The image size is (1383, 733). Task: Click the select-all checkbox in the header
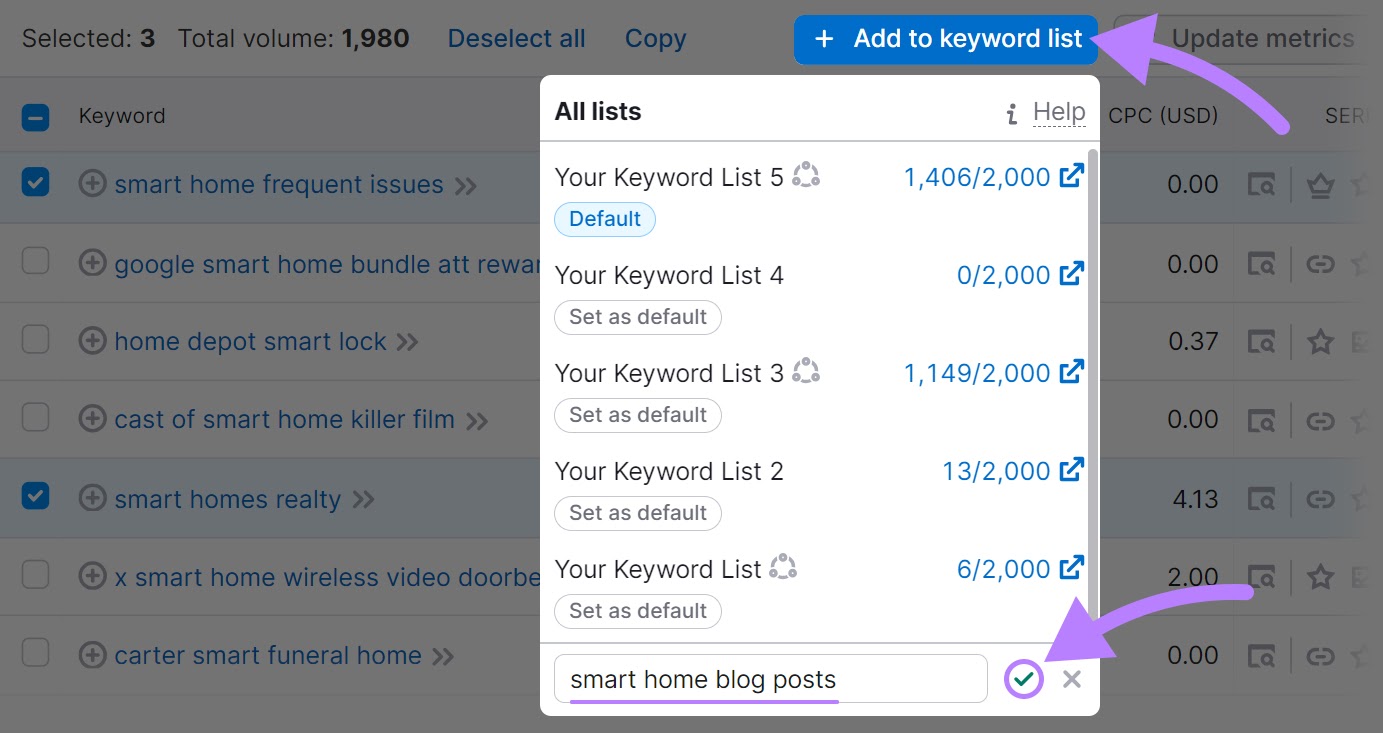click(35, 114)
